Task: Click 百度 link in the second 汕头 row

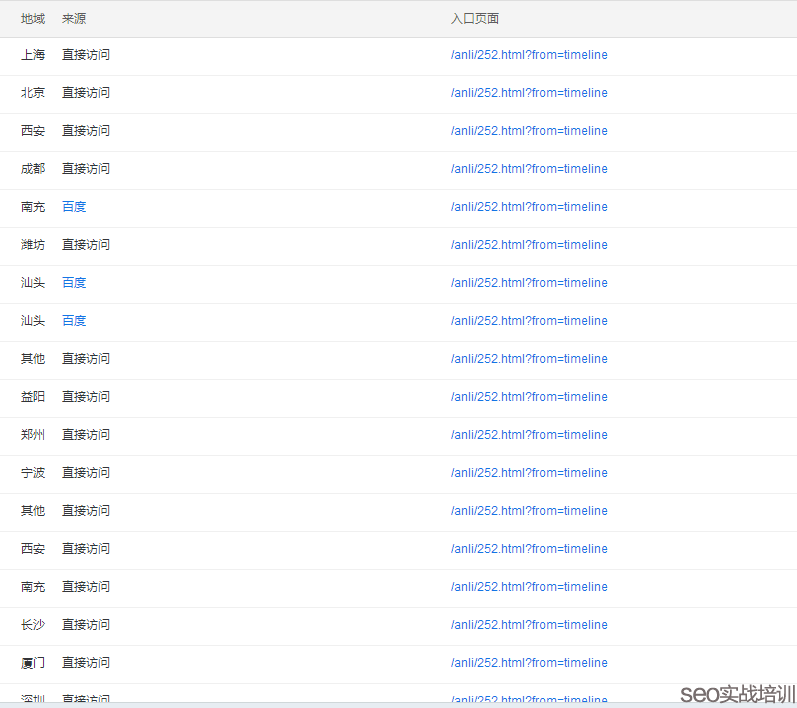Action: [x=74, y=321]
